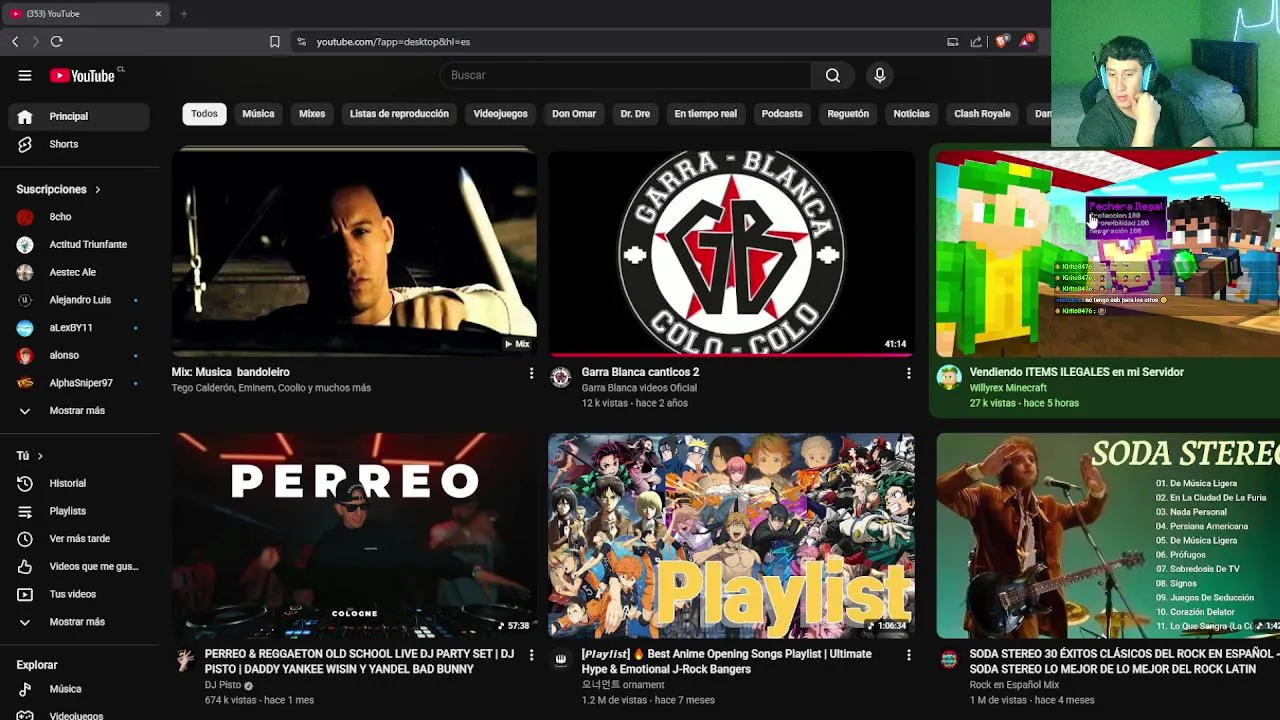Click the search magnifier button
This screenshot has width=1280, height=720.
(x=833, y=75)
